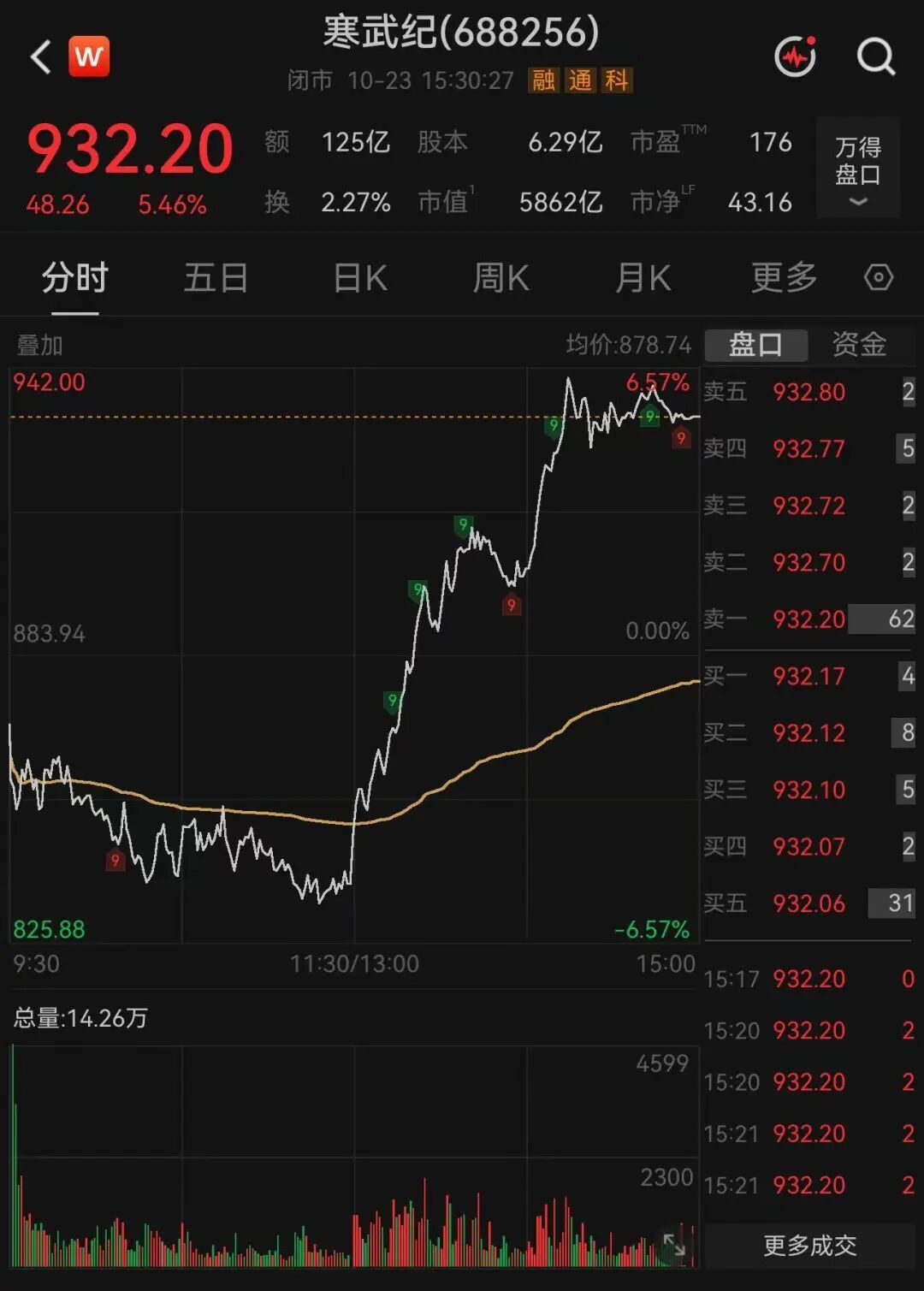Tap the 48.26 price change value
Image resolution: width=924 pixels, height=1291 pixels.
tap(57, 204)
